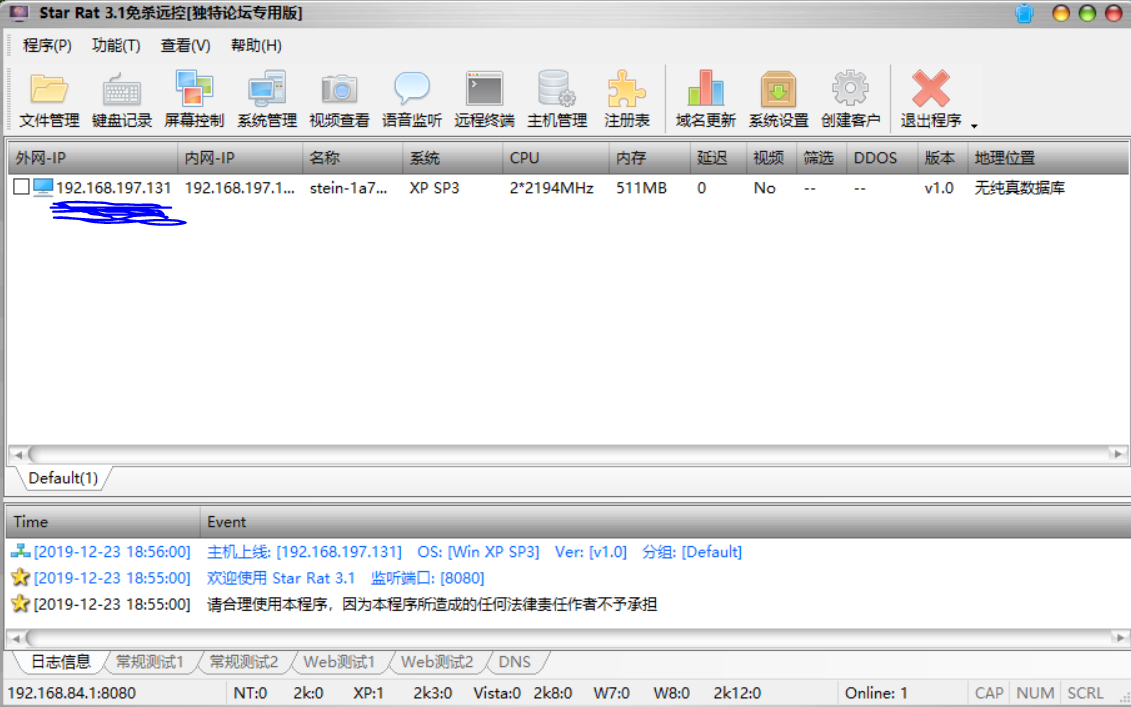1131x707 pixels.
Task: Open the 键盘记录 keylogger tool
Action: 122,100
